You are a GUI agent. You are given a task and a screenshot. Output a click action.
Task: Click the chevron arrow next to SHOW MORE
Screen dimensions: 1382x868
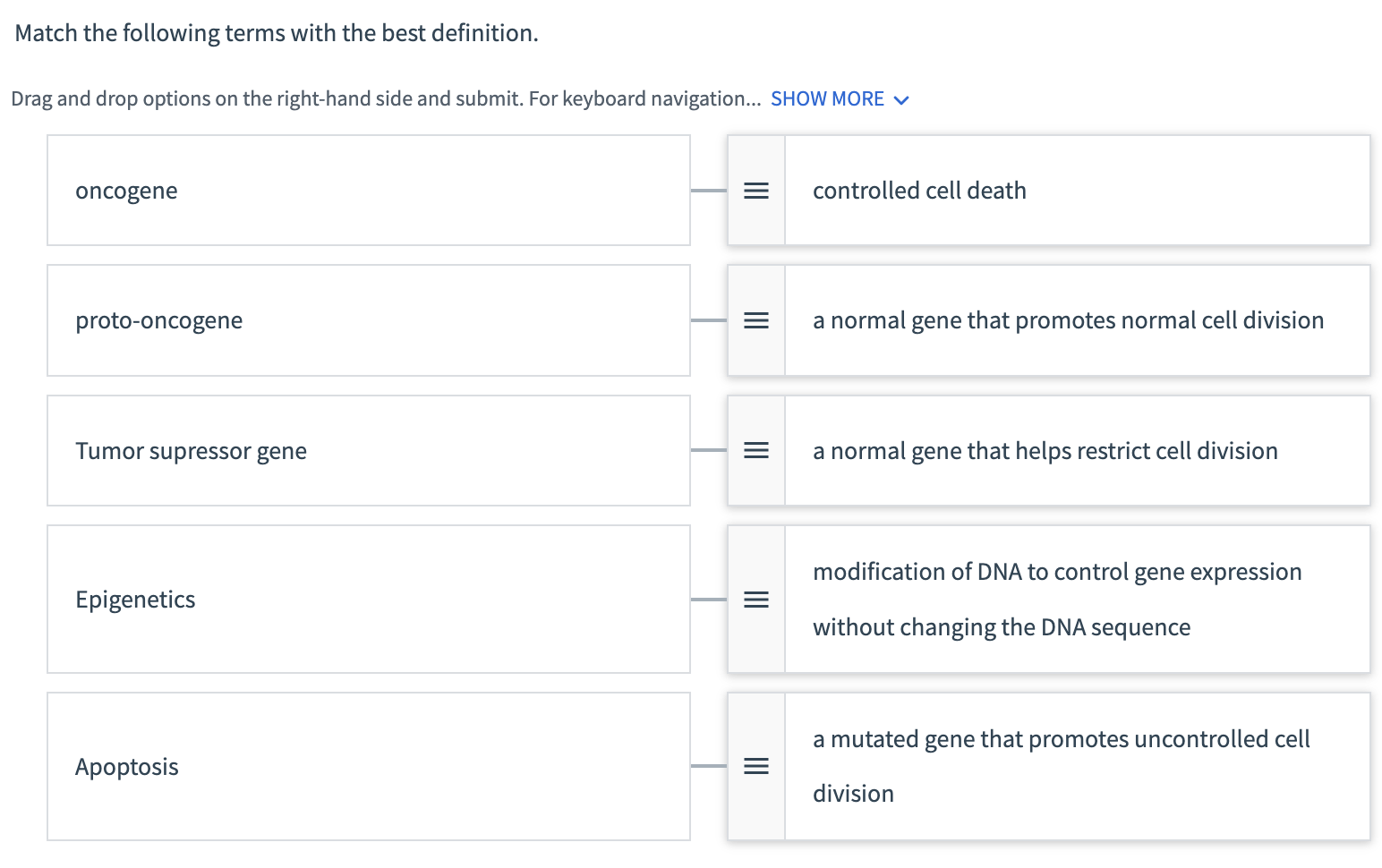click(x=901, y=99)
